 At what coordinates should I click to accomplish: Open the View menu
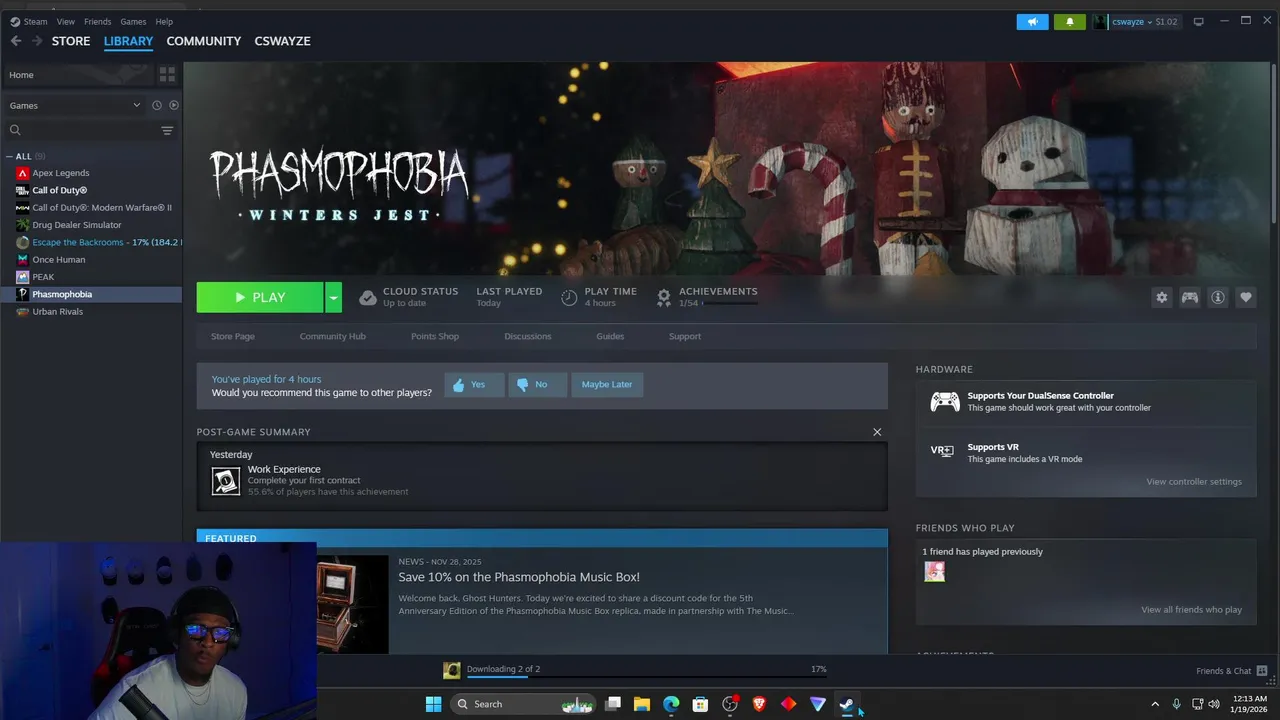point(65,21)
